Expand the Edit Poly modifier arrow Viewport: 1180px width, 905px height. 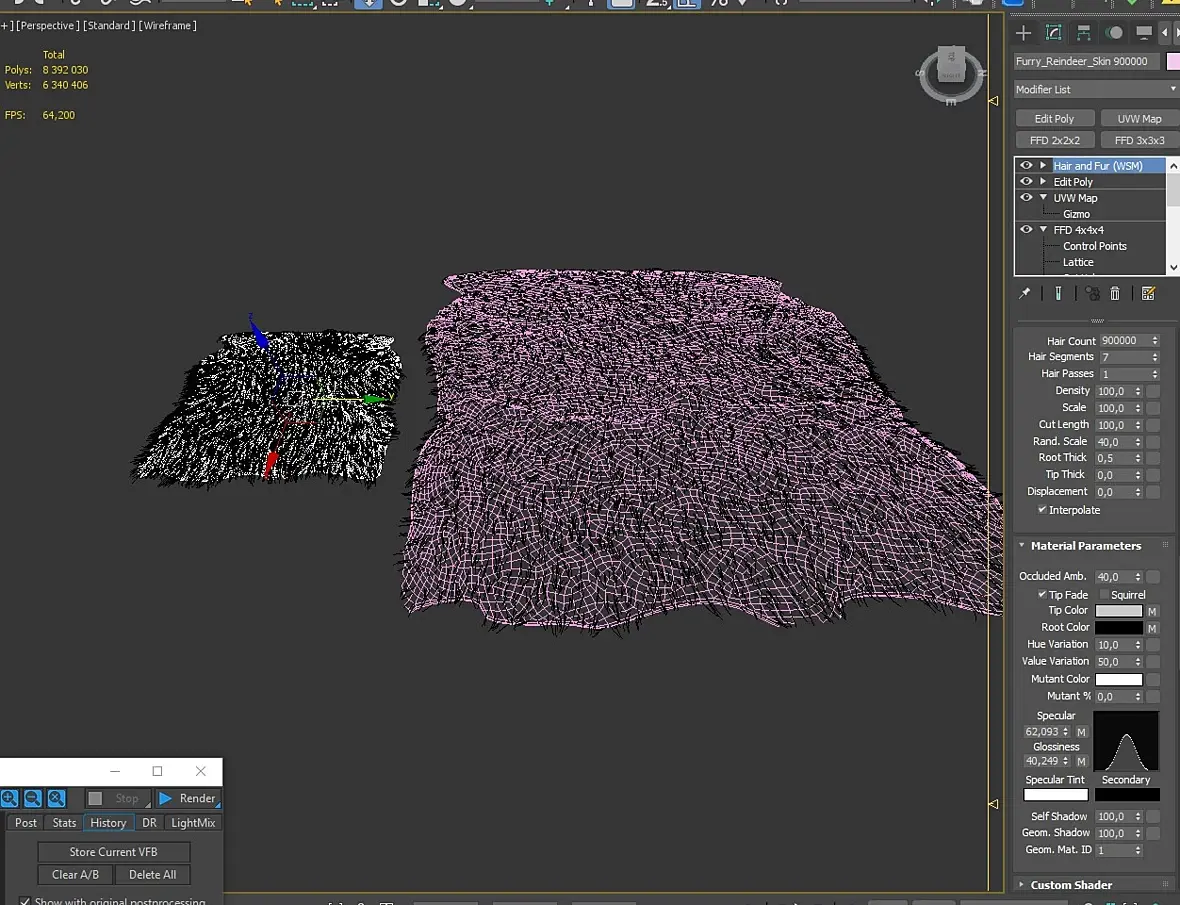coord(1043,182)
